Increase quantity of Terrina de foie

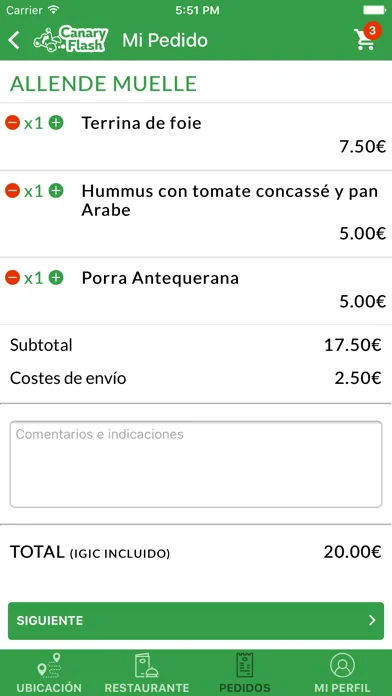pos(56,122)
